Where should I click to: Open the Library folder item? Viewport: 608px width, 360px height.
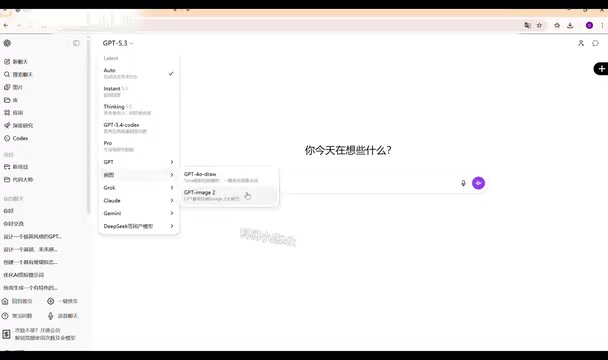point(11,100)
